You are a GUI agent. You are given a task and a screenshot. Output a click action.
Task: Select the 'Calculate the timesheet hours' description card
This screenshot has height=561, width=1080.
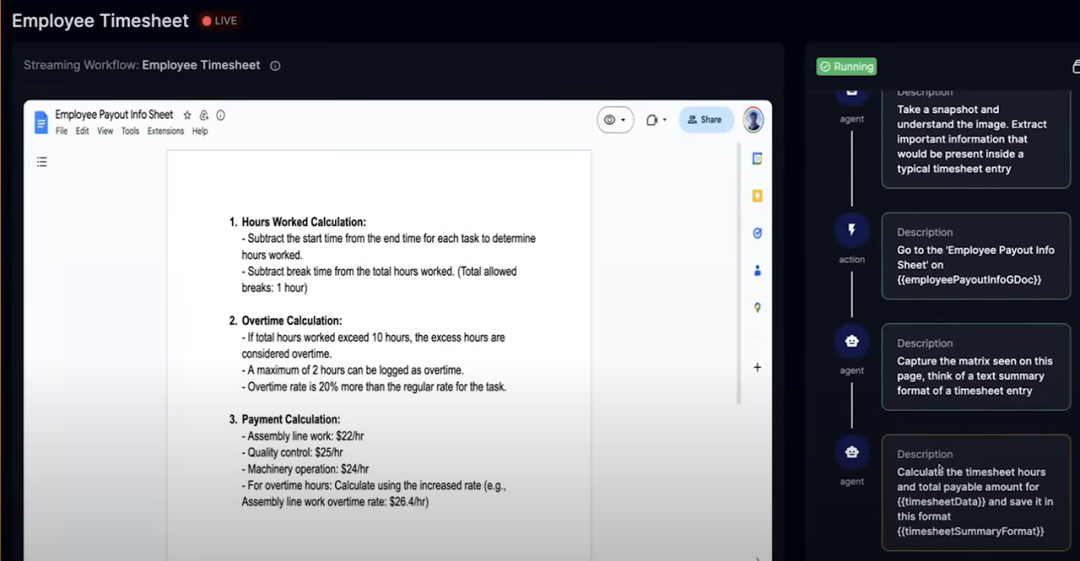pos(975,492)
